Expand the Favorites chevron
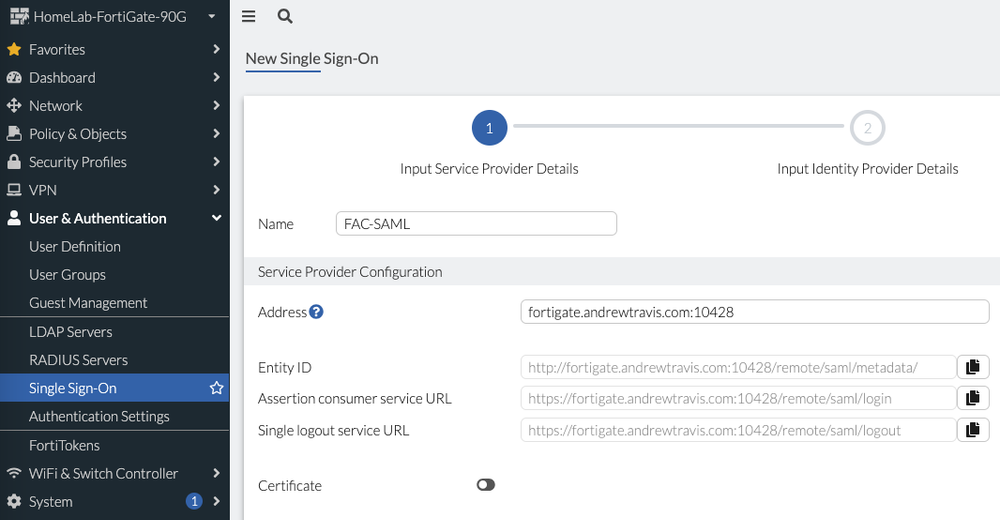 tap(216, 49)
